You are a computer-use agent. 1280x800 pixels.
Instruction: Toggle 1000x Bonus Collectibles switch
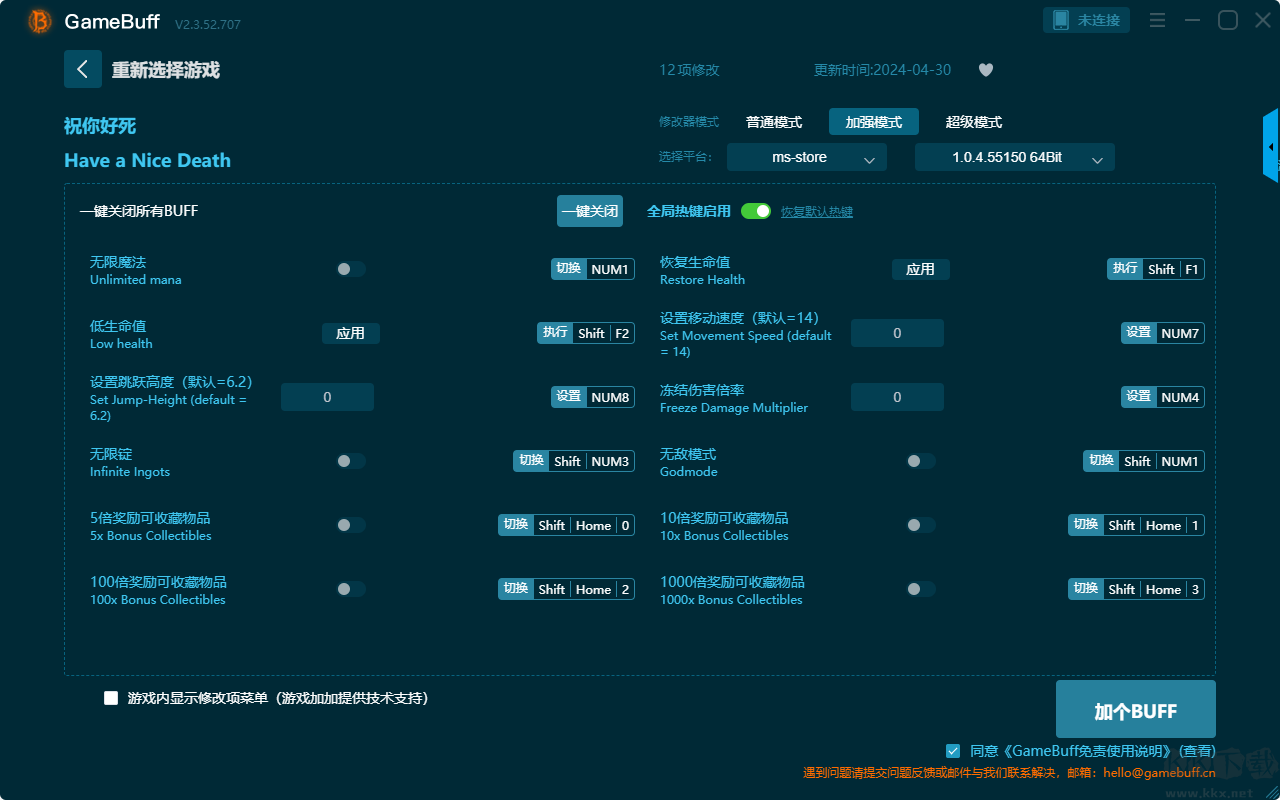[x=921, y=589]
